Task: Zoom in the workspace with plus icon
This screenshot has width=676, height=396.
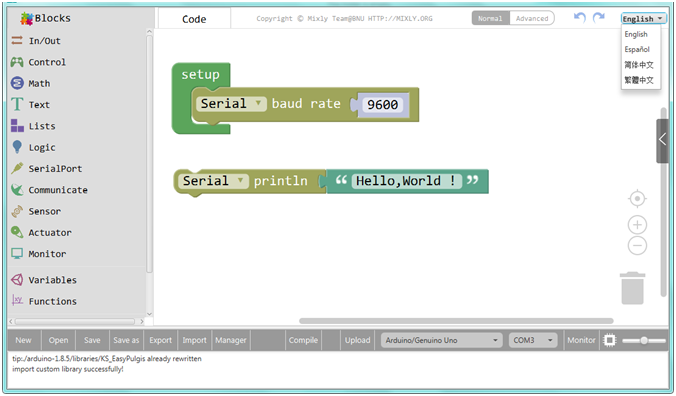Action: 637,225
